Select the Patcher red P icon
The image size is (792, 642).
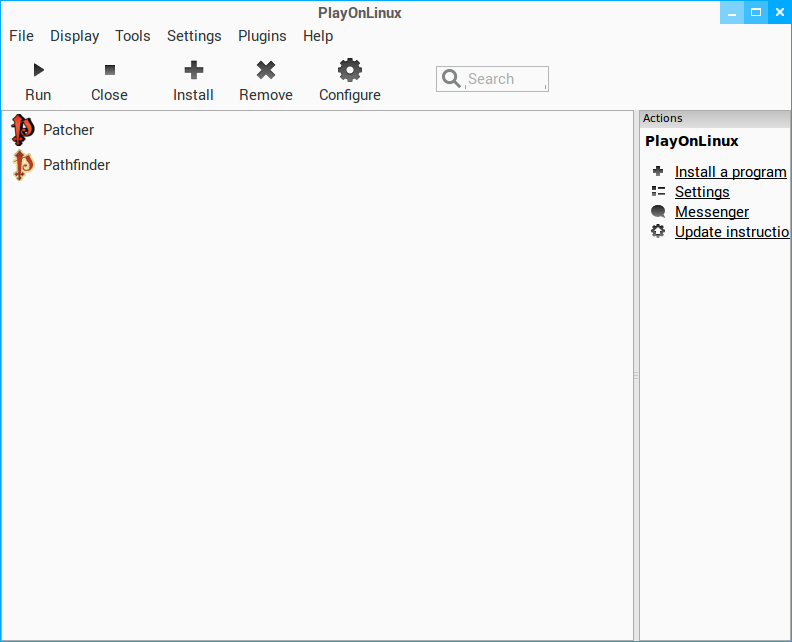[23, 130]
